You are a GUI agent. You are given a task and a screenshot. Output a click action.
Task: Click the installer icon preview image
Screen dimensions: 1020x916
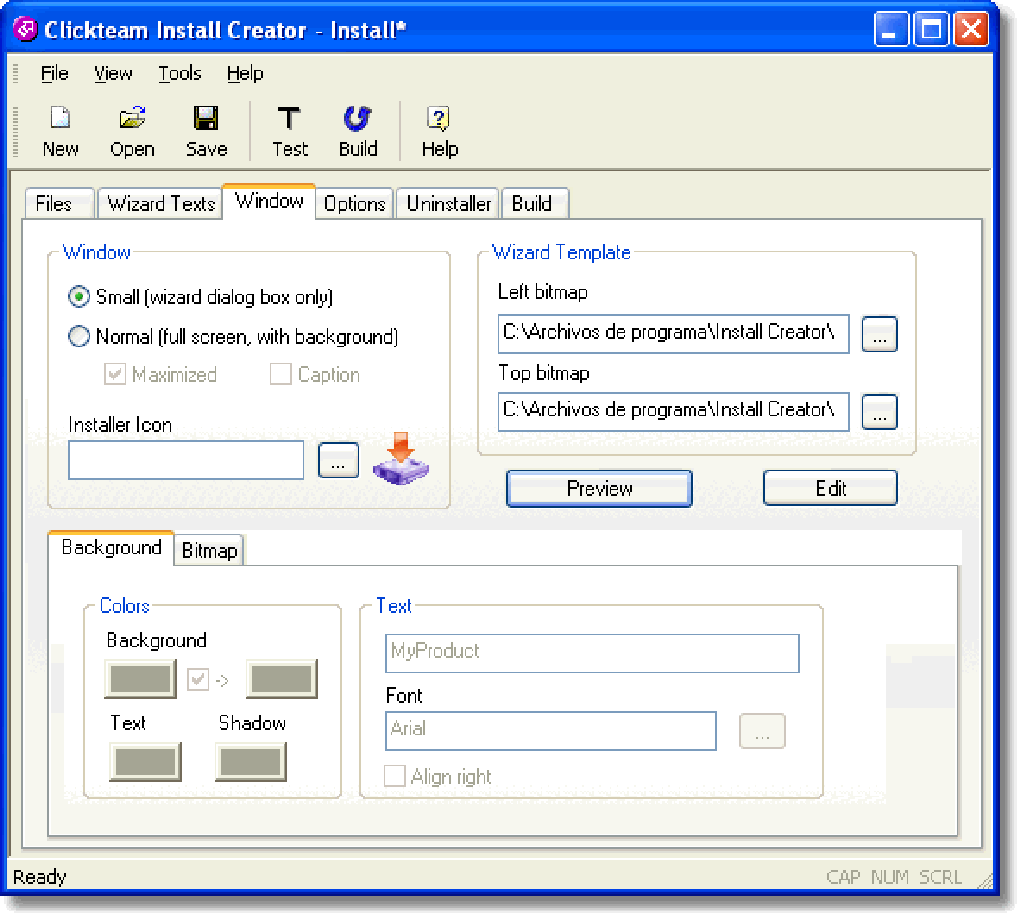(x=401, y=459)
